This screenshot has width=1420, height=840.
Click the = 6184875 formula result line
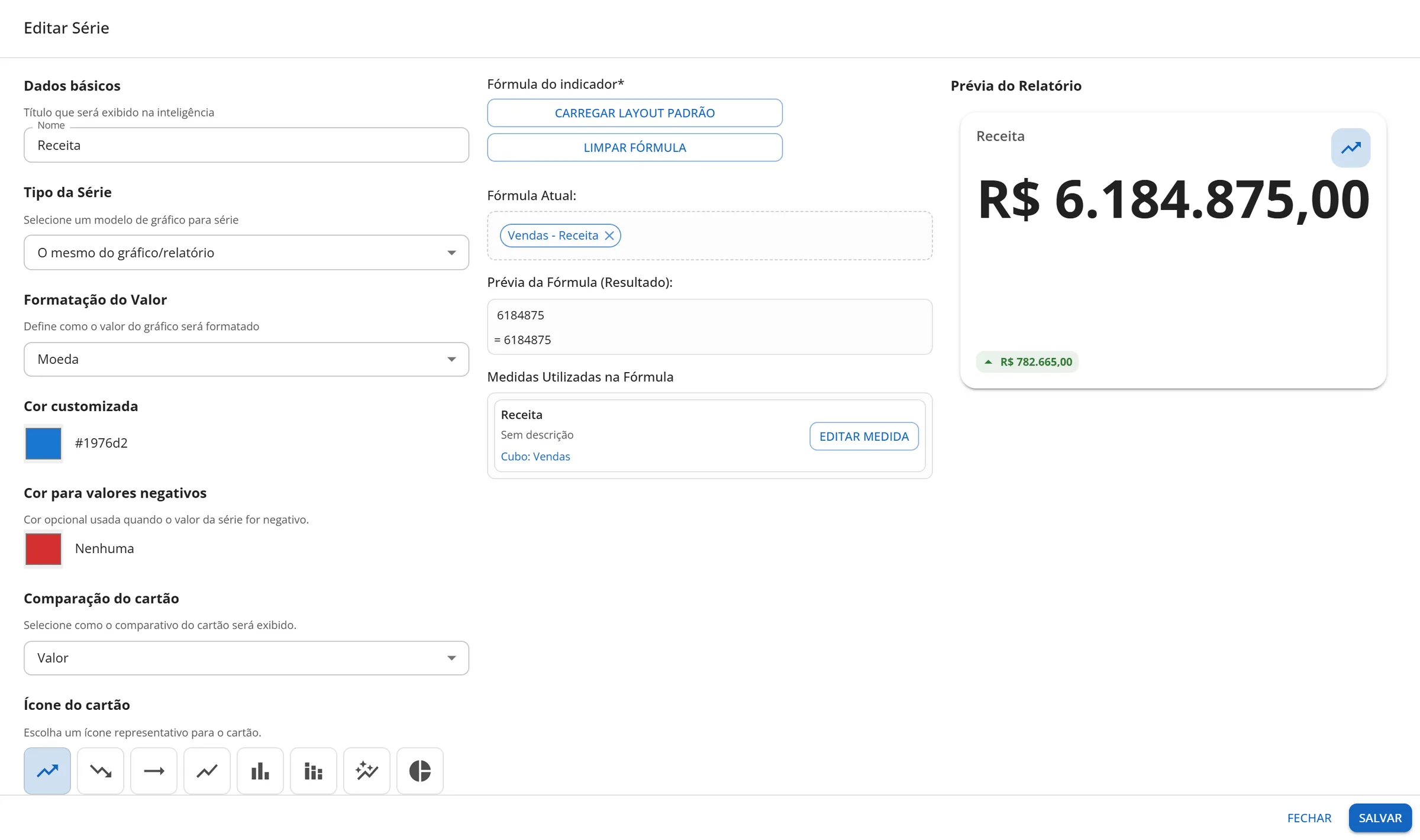pyautogui.click(x=523, y=340)
